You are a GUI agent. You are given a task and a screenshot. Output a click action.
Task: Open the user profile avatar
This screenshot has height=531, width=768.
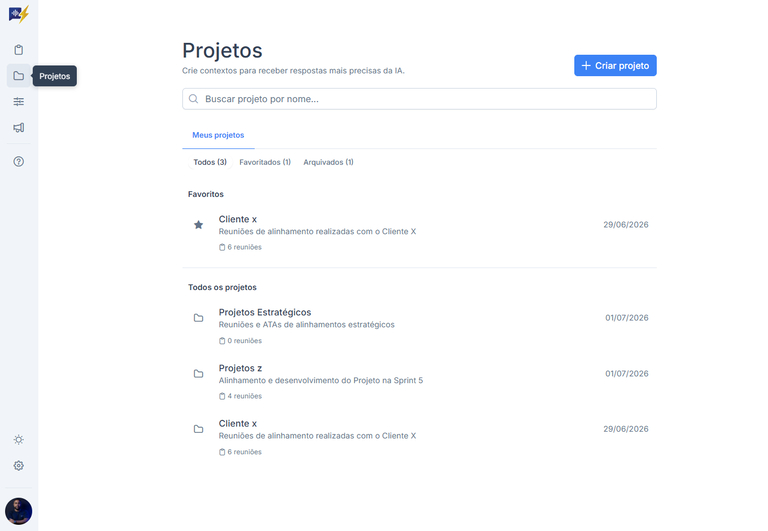[19, 511]
